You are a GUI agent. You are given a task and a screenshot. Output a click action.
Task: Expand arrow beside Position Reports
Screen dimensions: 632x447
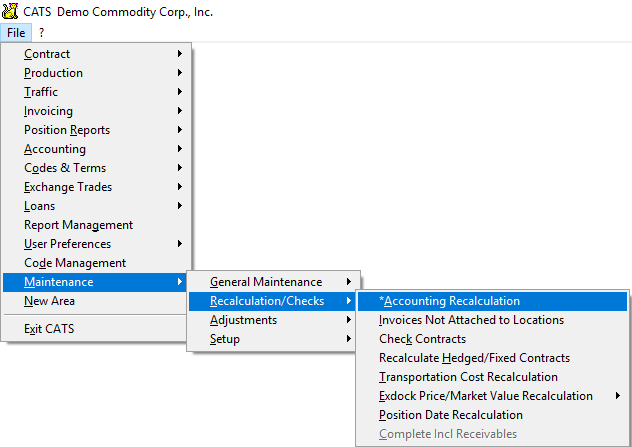180,129
